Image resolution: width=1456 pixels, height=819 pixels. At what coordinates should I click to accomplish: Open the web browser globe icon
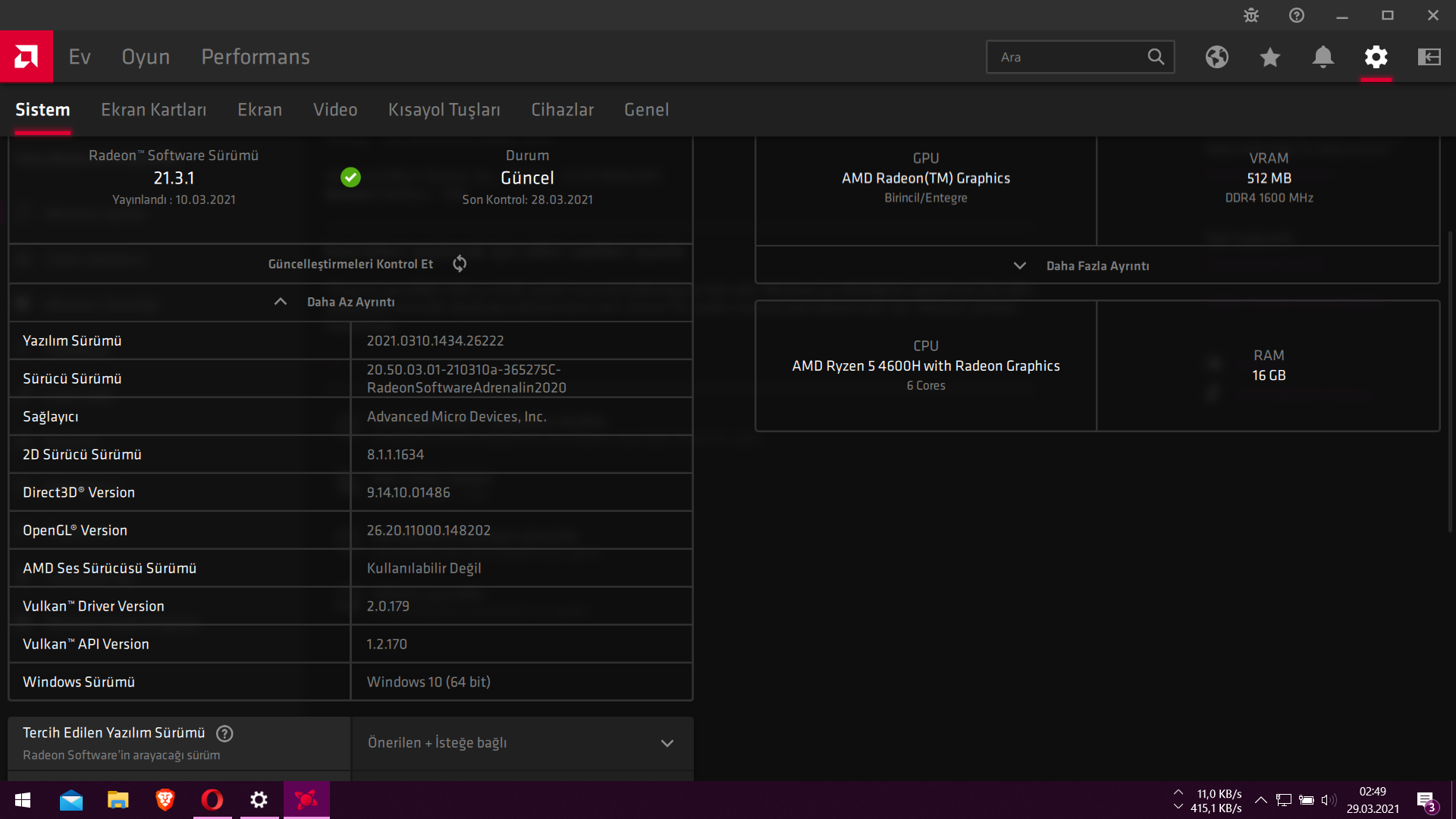1217,57
